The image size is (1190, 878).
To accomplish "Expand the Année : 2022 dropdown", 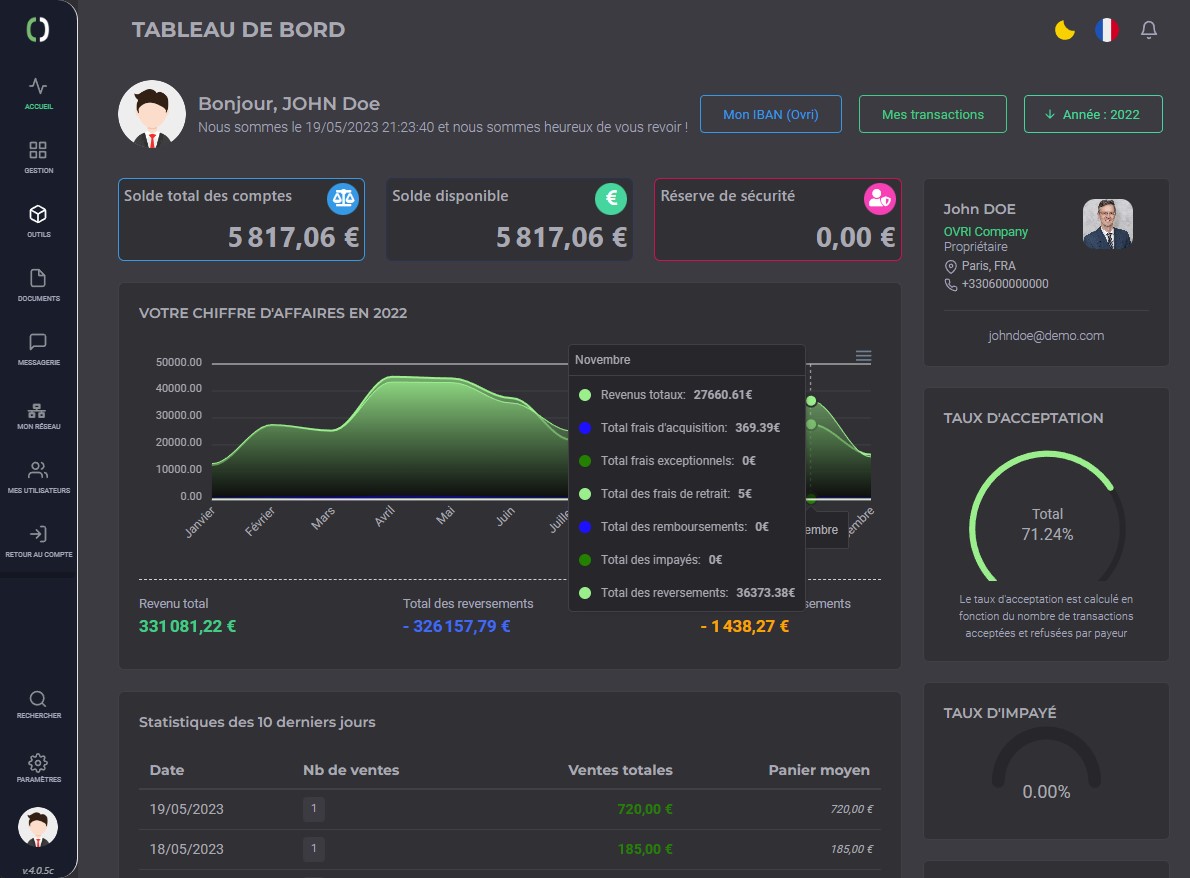I will (1093, 114).
